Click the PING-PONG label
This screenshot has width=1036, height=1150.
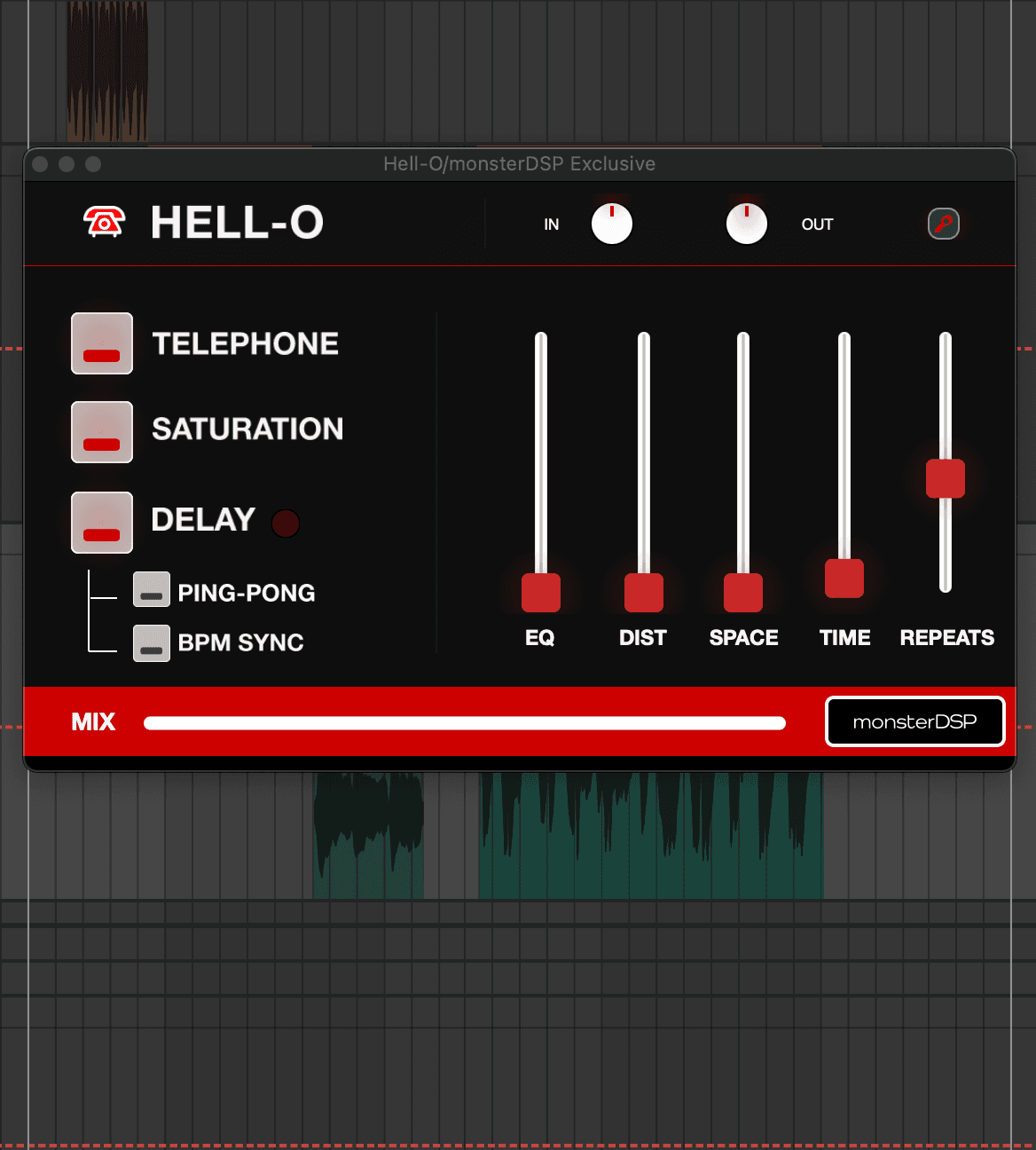point(247,593)
